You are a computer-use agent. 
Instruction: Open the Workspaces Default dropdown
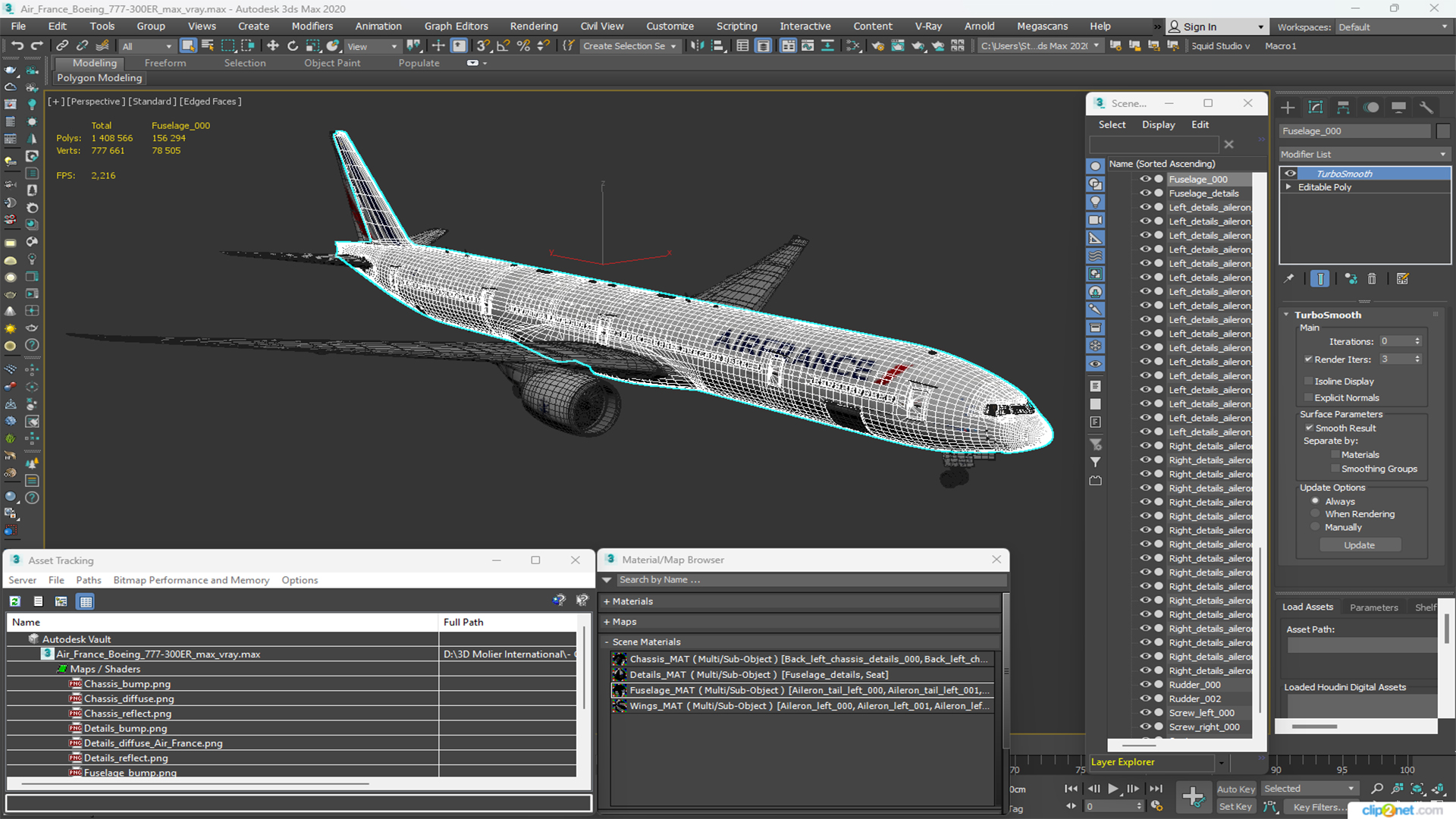pos(1393,27)
